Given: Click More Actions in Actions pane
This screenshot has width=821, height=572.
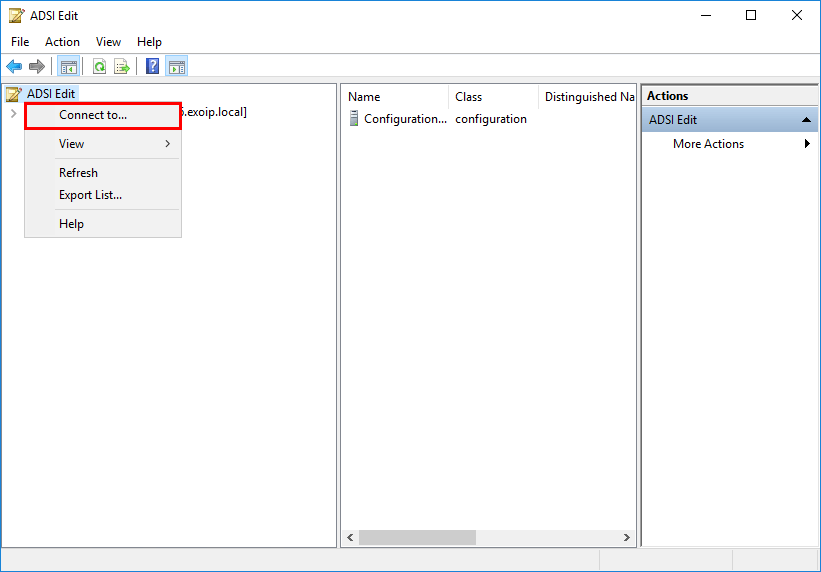Looking at the screenshot, I should [x=708, y=144].
